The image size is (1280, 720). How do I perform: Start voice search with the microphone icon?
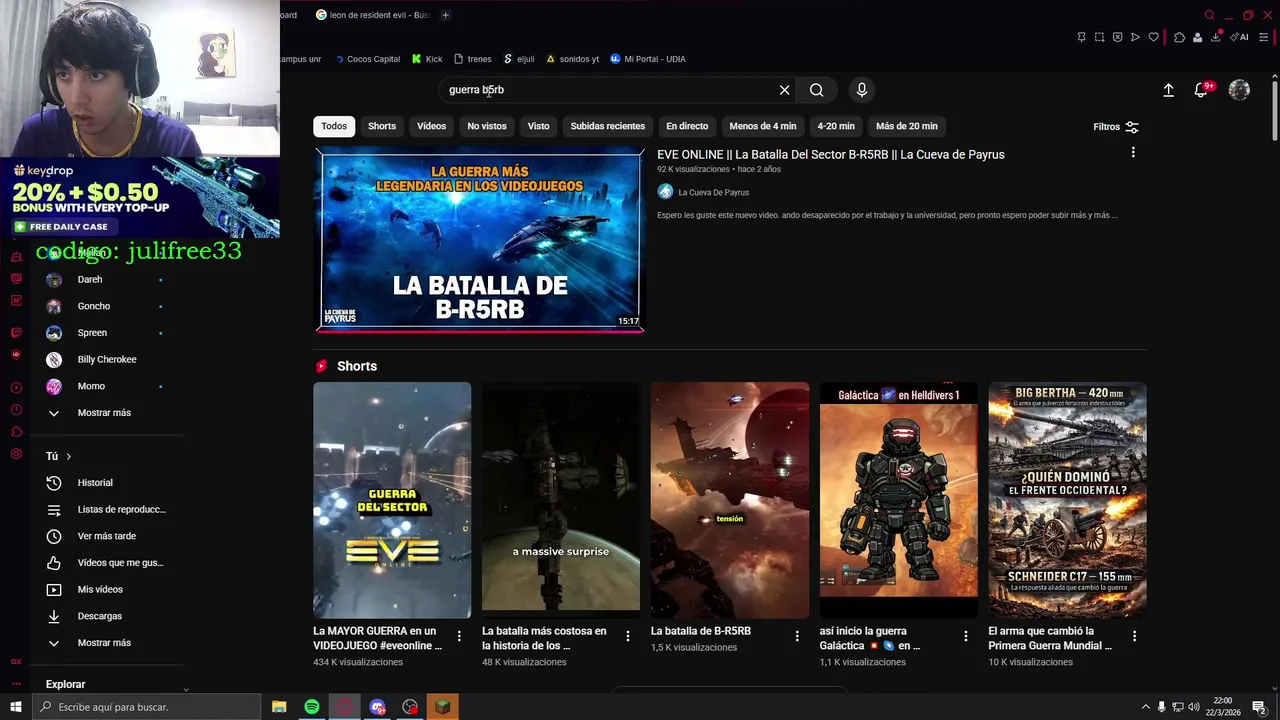pyautogui.click(x=862, y=90)
